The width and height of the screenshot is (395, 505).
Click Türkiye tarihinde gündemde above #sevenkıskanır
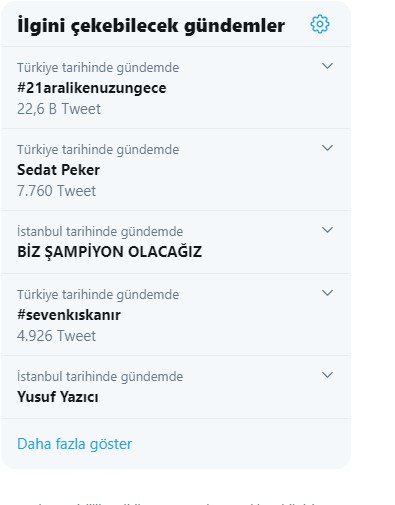[98, 295]
